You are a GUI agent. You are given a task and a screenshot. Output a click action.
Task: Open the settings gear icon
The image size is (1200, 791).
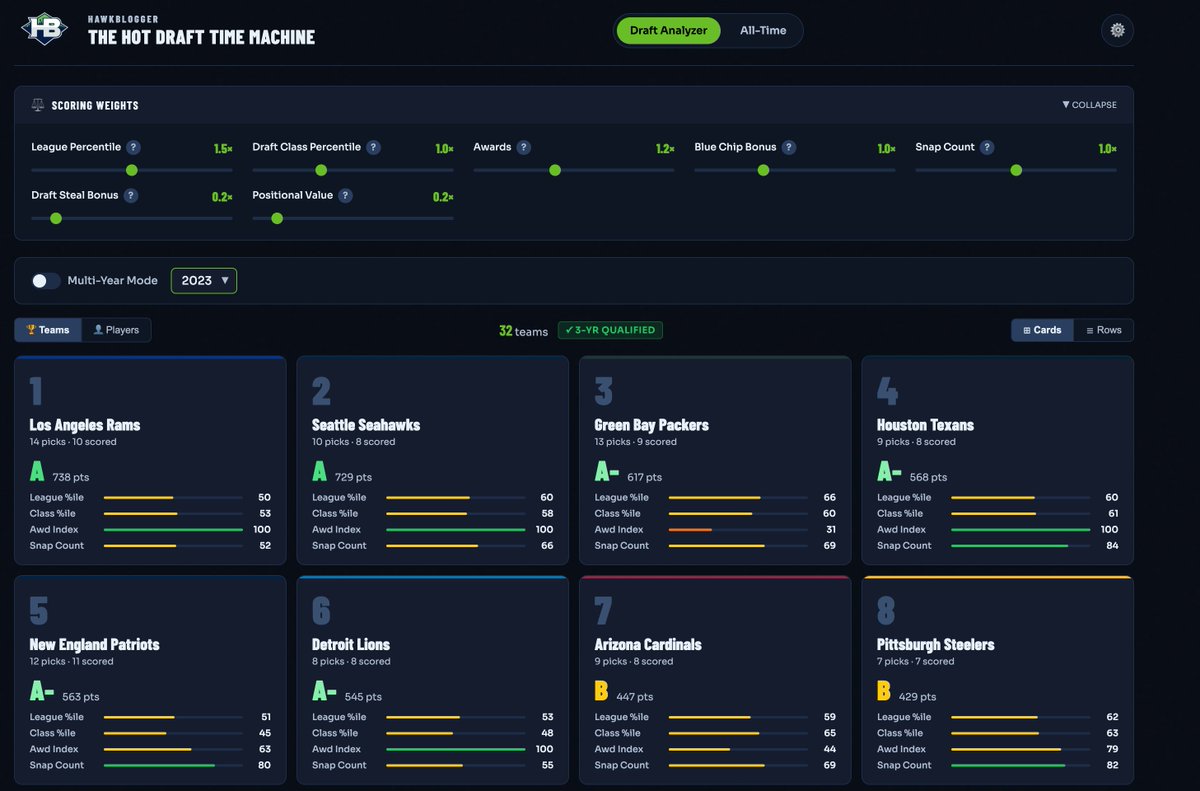[x=1117, y=30]
